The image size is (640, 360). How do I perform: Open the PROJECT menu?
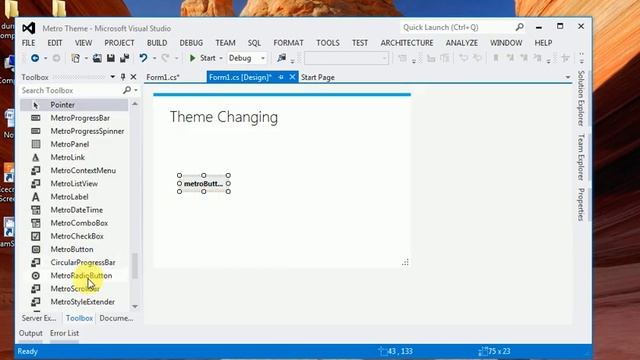coord(119,43)
